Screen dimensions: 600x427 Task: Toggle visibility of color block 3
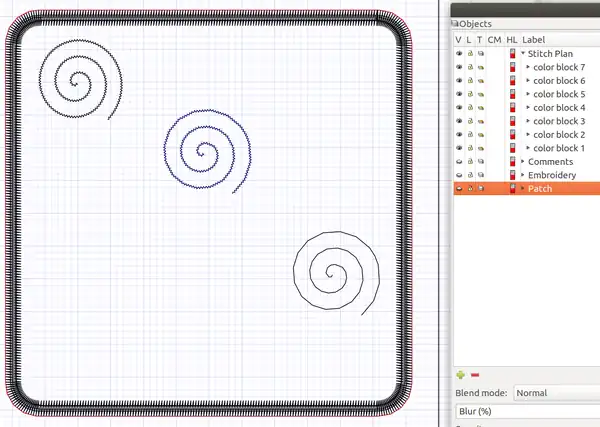pyautogui.click(x=459, y=121)
